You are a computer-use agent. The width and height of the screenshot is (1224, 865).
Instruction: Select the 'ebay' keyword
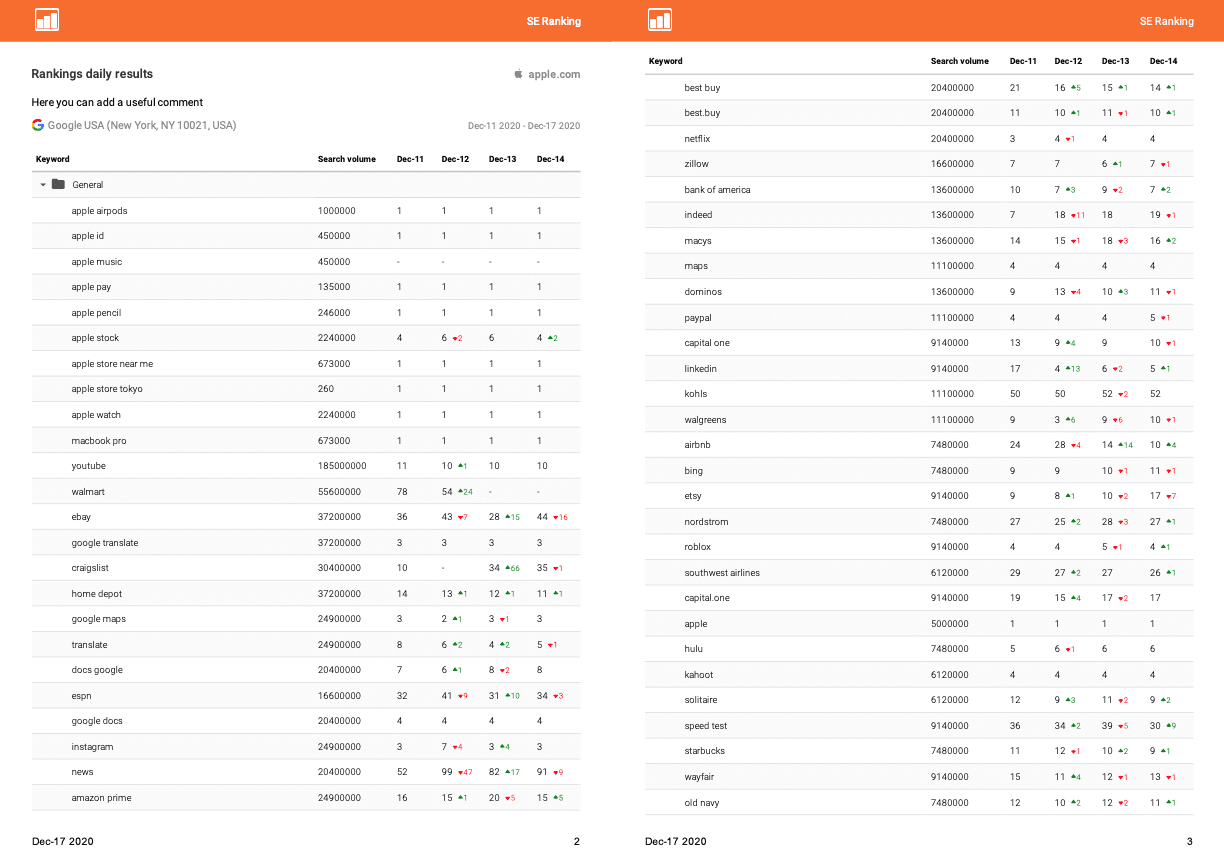coord(82,517)
